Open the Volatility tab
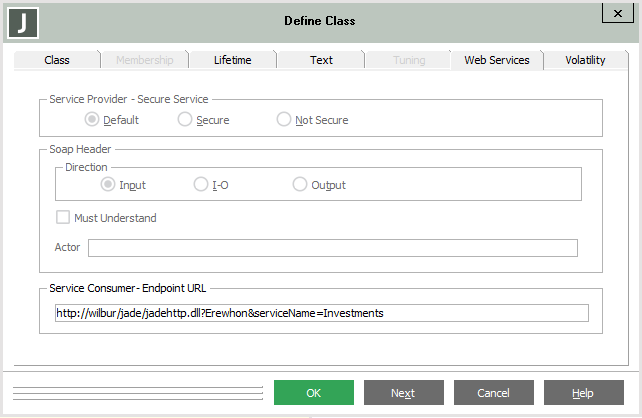Screen dimensions: 642x418 pos(585,60)
